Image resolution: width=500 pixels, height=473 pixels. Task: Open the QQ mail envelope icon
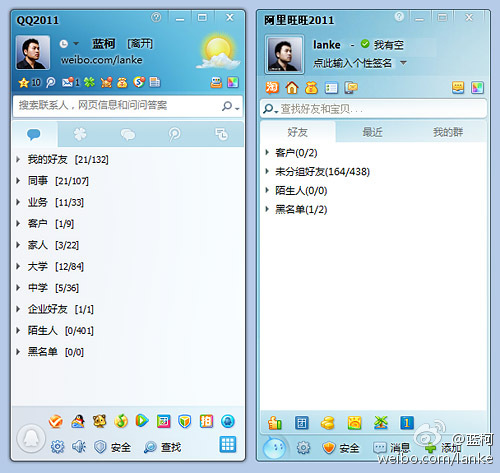(x=67, y=82)
